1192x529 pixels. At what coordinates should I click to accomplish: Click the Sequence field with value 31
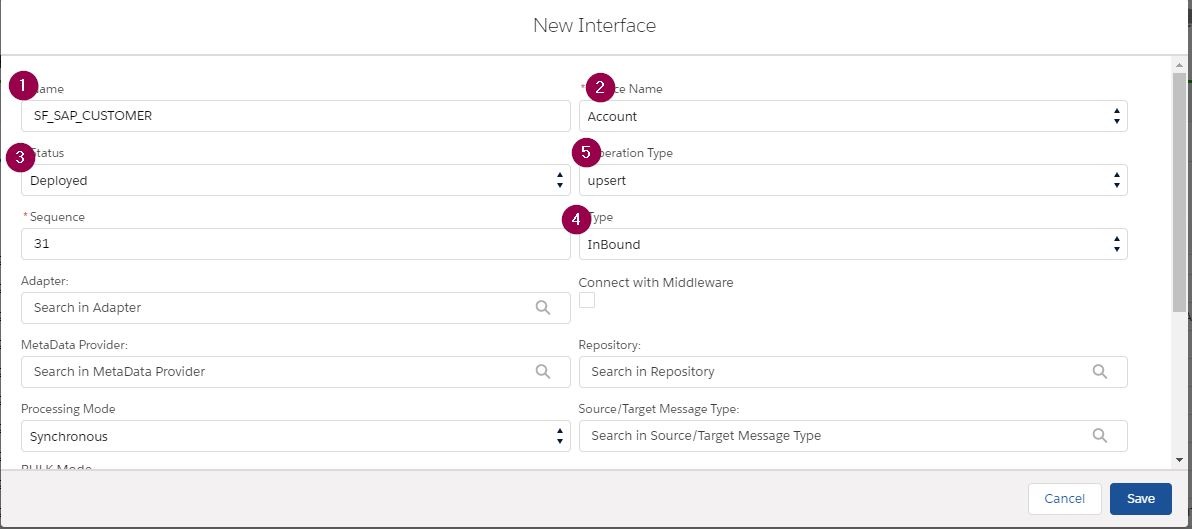tap(295, 244)
